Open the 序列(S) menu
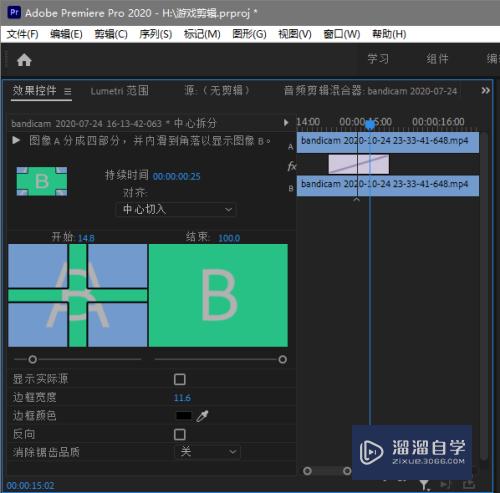500x493 pixels. coord(156,34)
